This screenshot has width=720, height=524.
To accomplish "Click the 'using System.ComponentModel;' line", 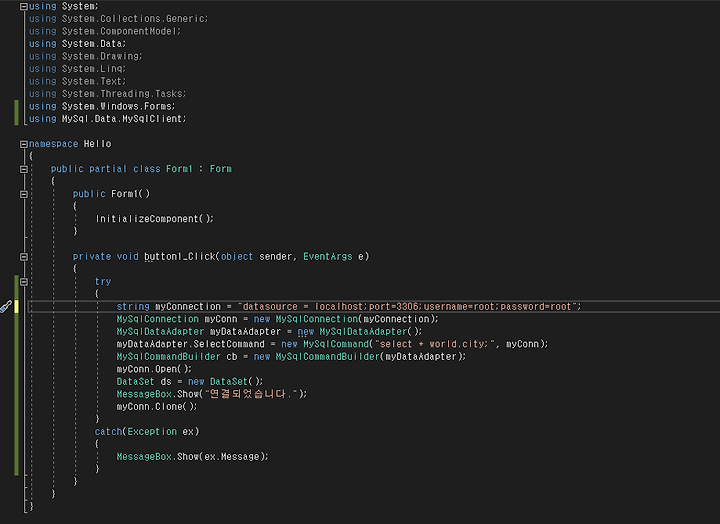I will [x=105, y=31].
